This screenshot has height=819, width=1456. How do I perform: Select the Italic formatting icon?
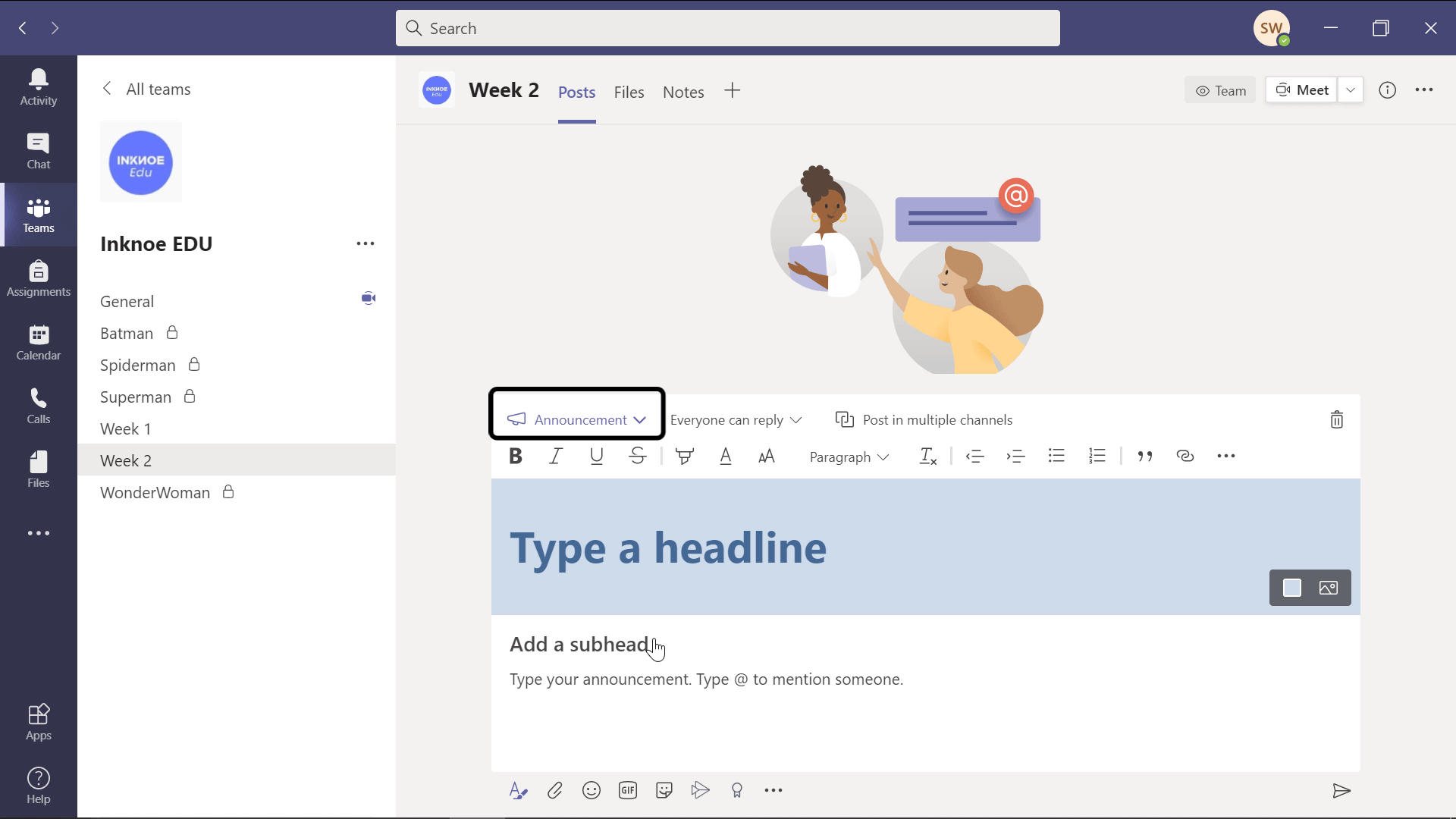pos(556,456)
